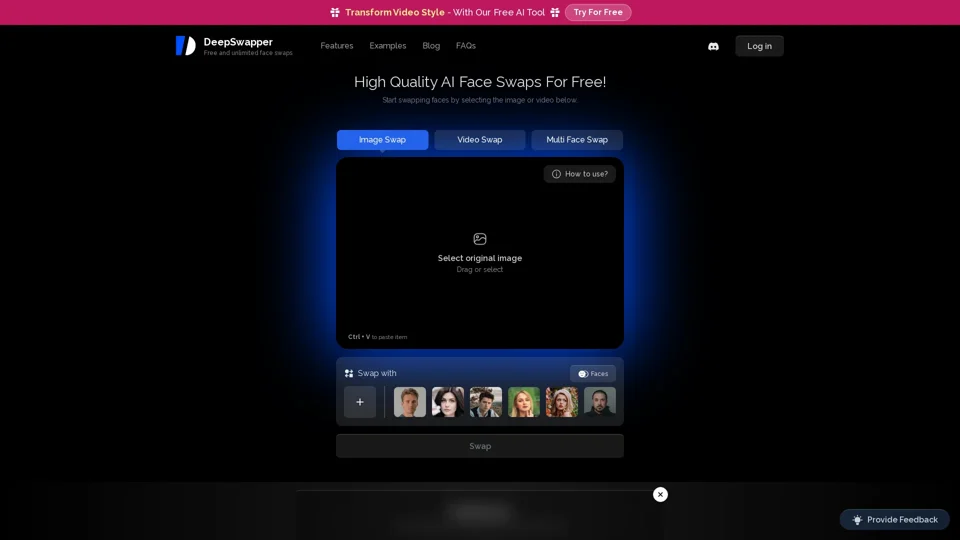
Task: Click the lightbulb icon in Provide Feedback
Action: coord(857,520)
